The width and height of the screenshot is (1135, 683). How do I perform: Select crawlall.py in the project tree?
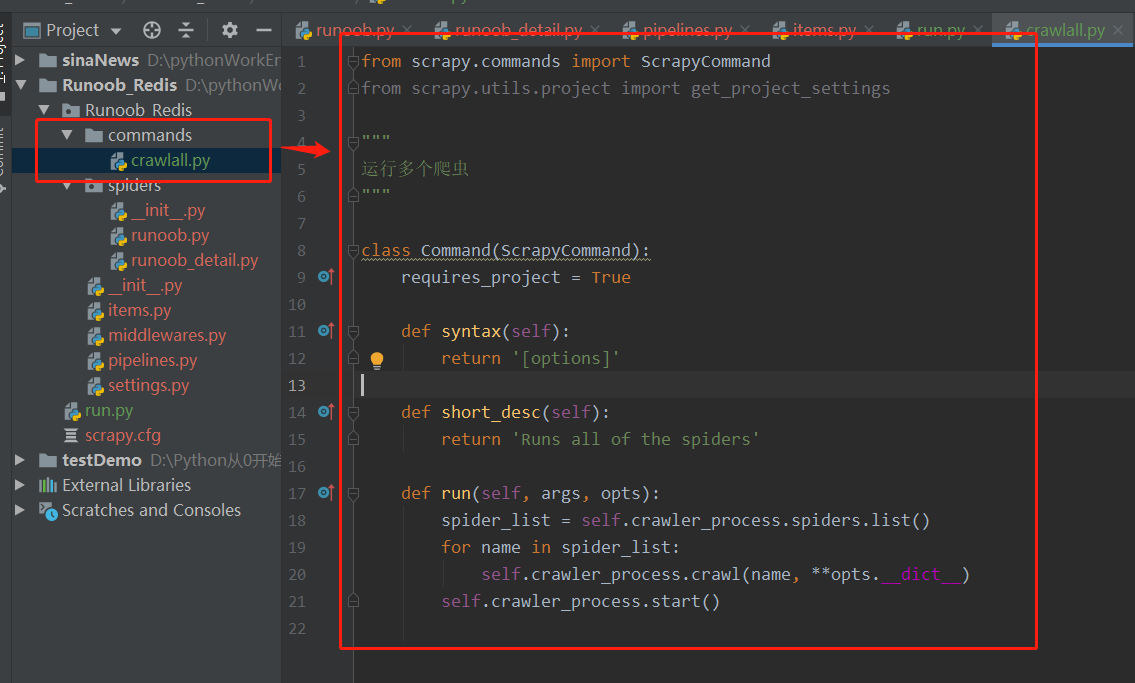point(160,161)
